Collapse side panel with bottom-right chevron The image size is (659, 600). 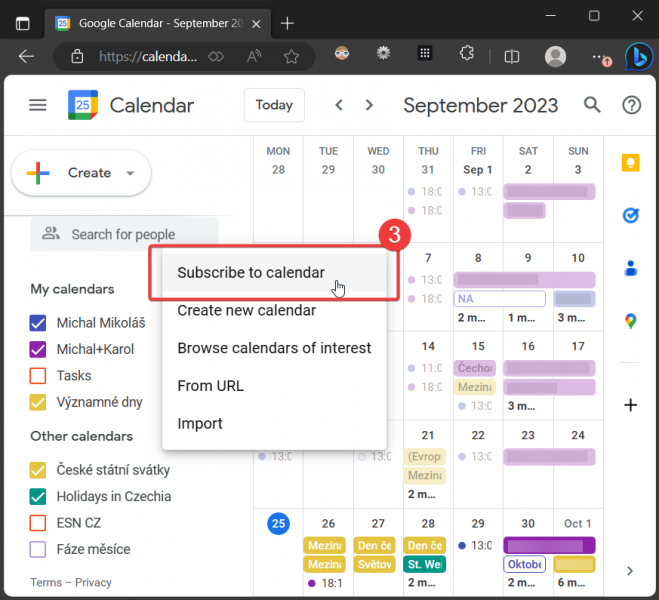pos(630,571)
